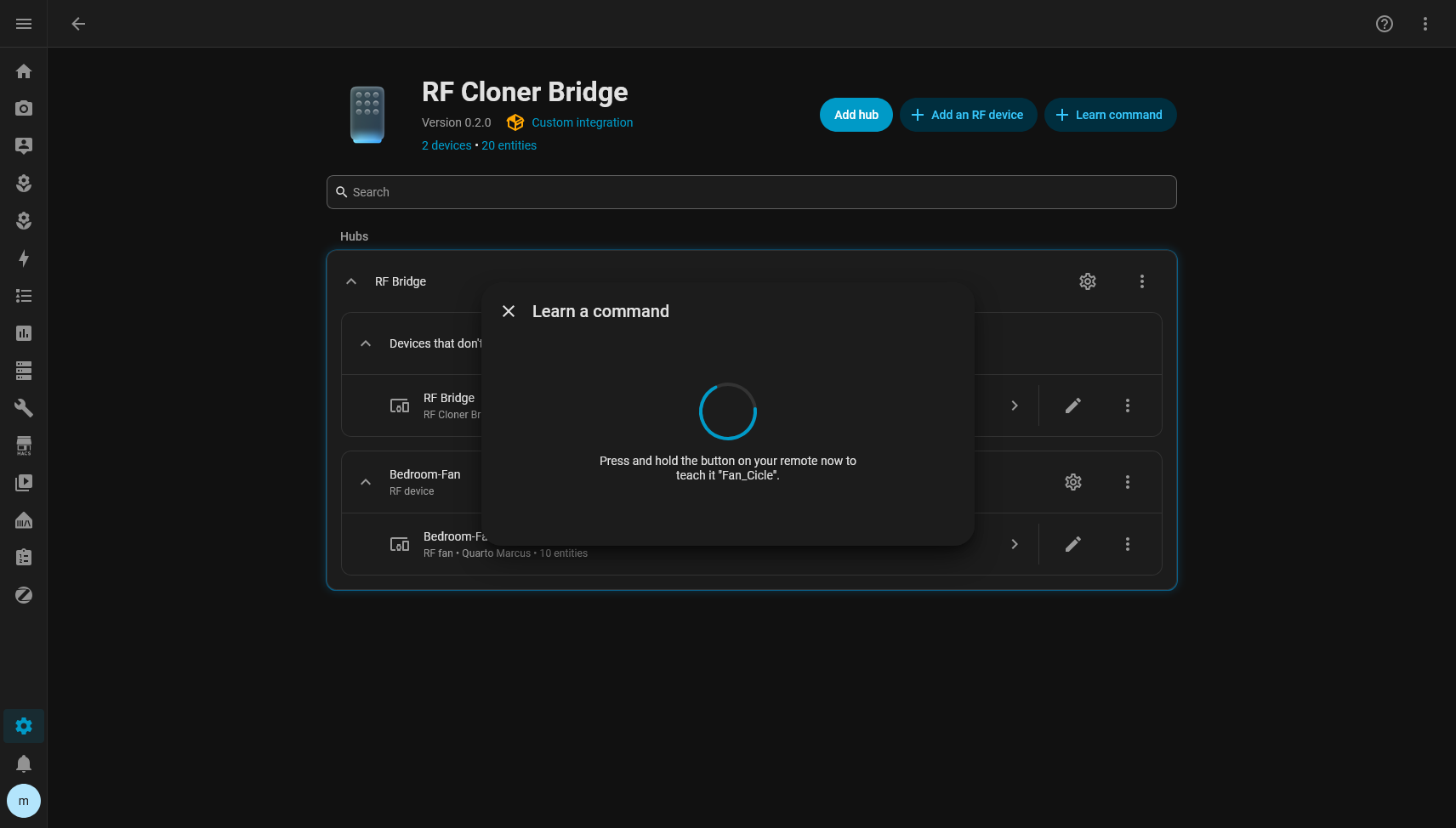Collapse the Bedroom-Fan RF device group
Image resolution: width=1456 pixels, height=828 pixels.
(366, 482)
